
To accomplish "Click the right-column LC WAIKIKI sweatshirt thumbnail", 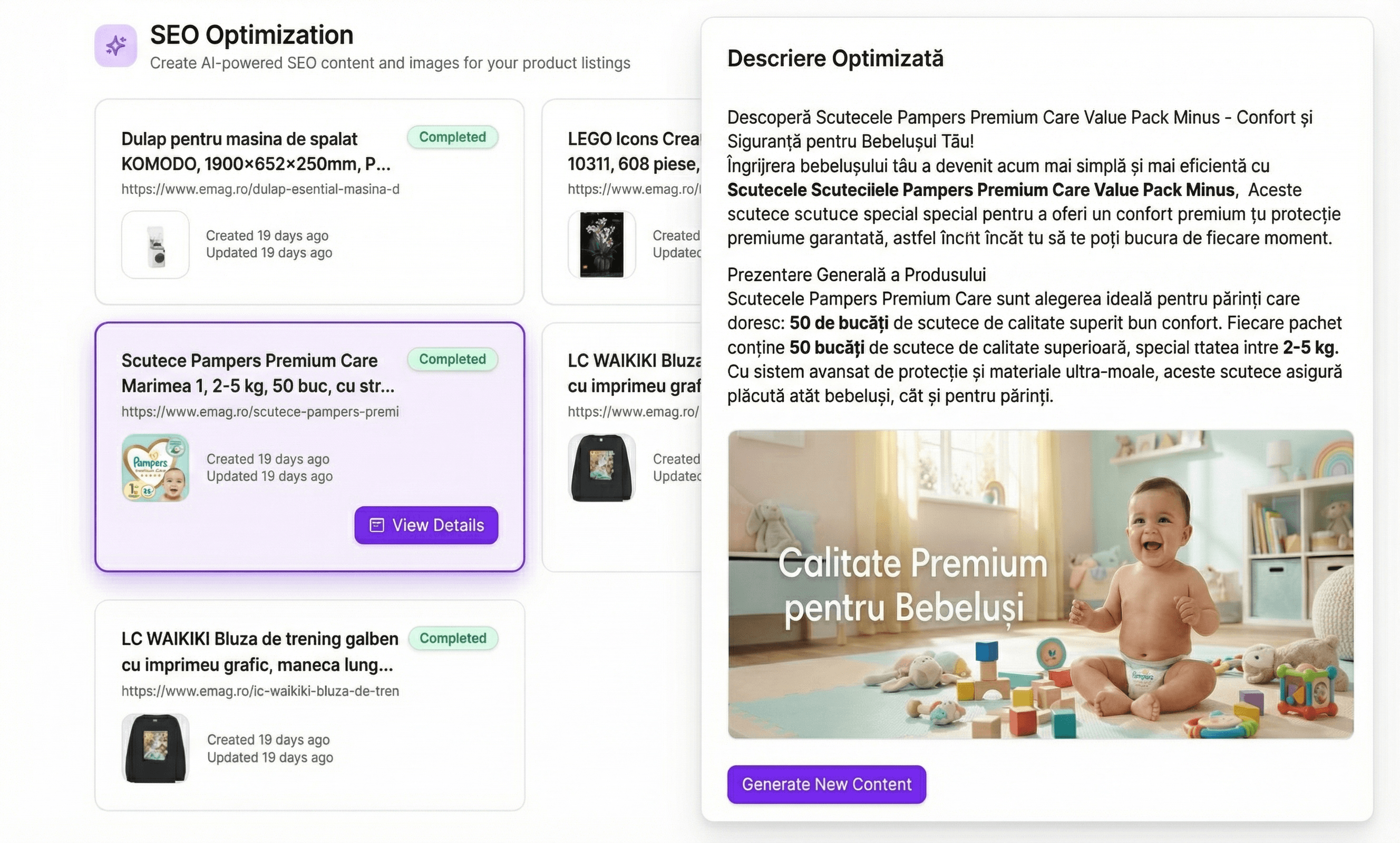I will [601, 467].
